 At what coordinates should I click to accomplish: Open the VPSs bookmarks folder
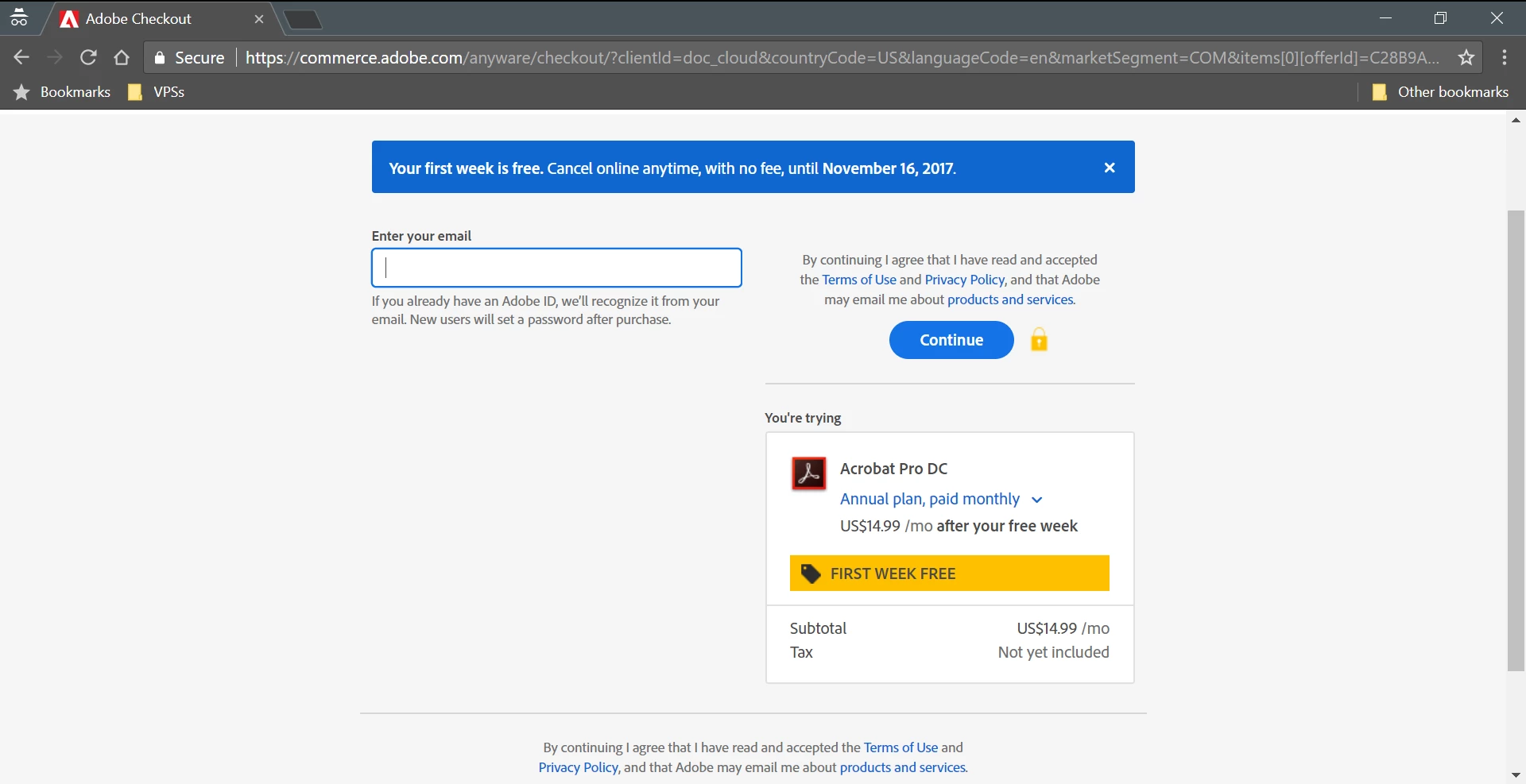point(157,92)
